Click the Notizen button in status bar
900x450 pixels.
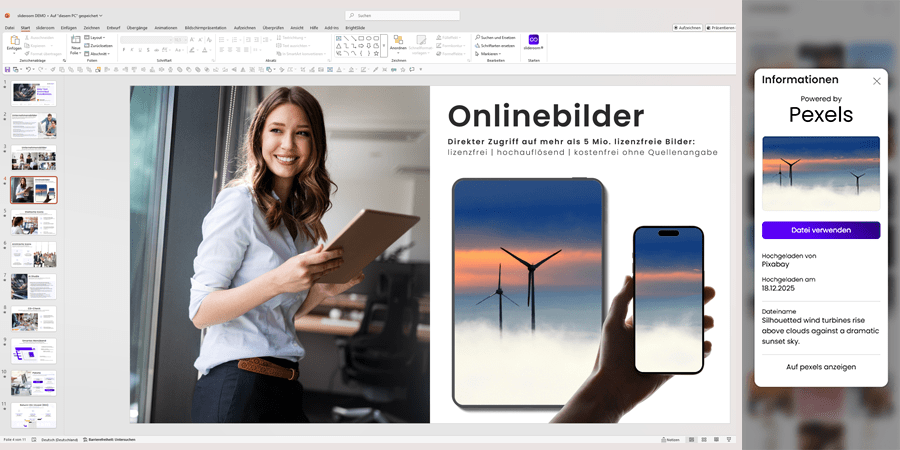click(672, 439)
